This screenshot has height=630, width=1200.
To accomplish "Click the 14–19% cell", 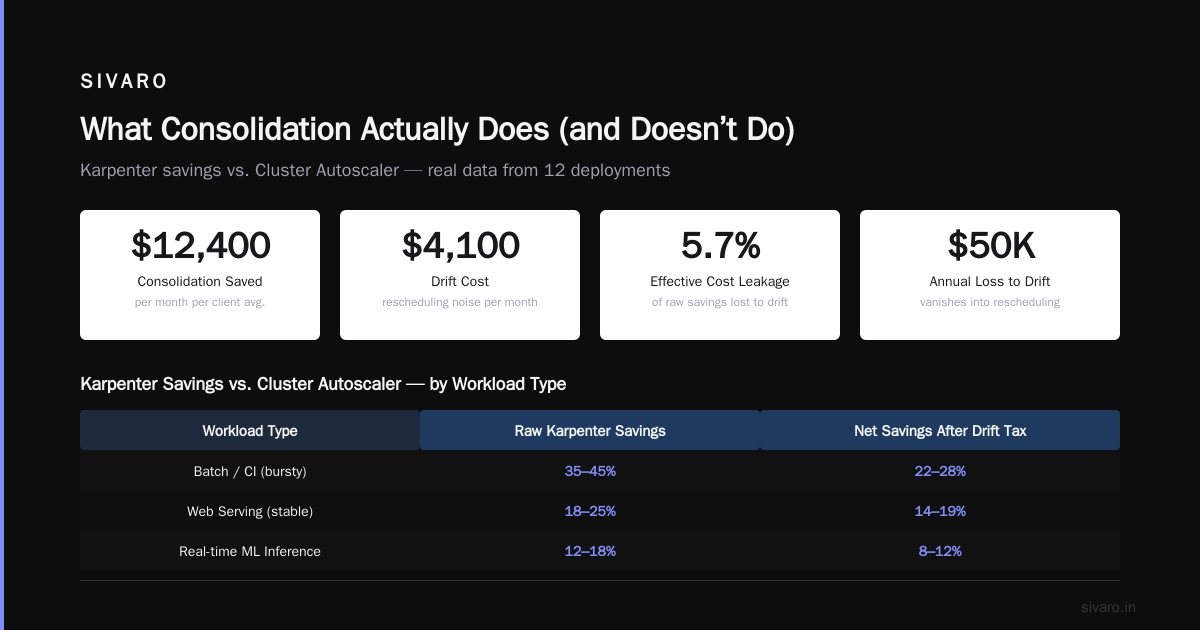I will (x=940, y=511).
